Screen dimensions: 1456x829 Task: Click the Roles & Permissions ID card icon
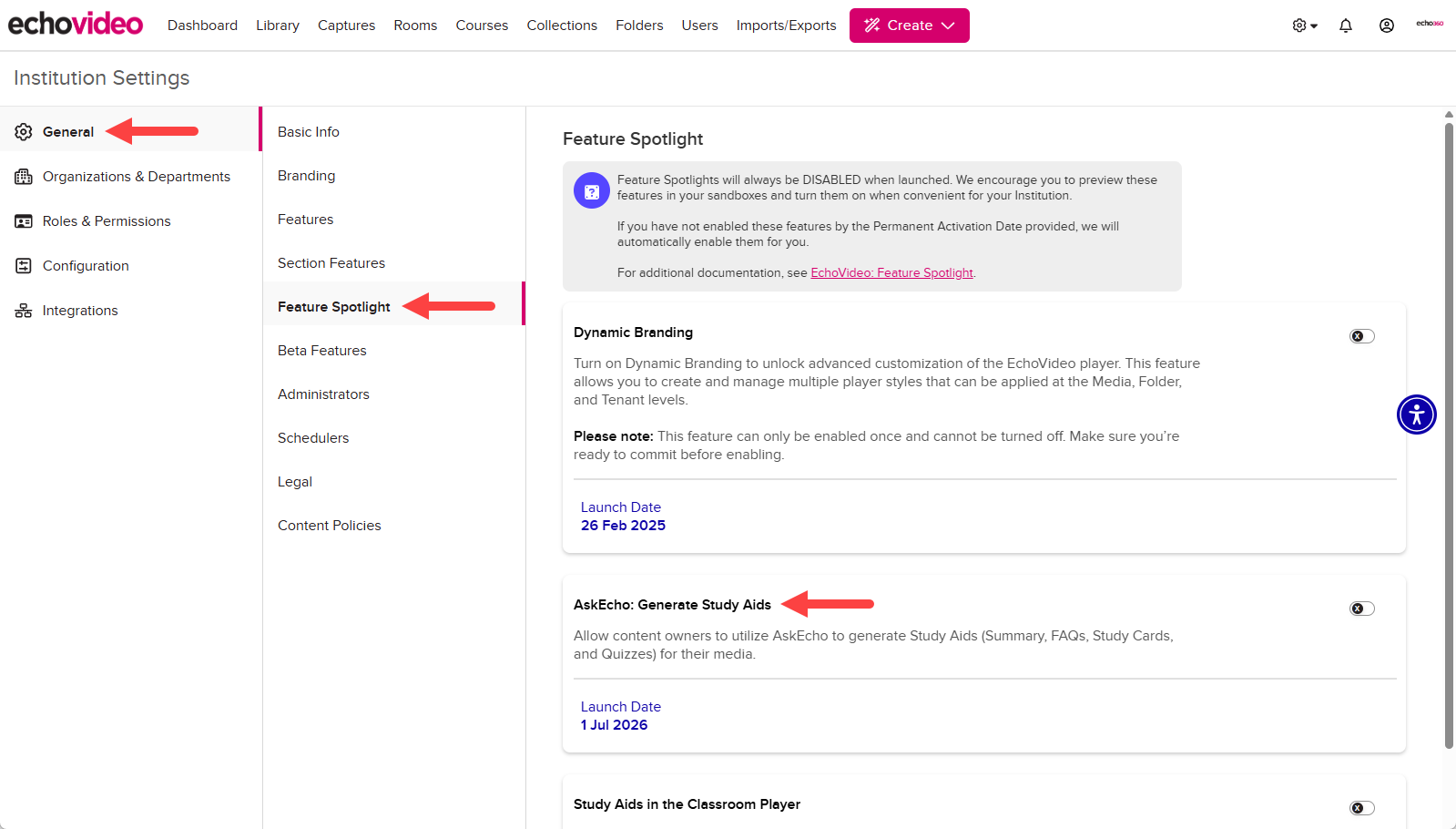pos(24,221)
